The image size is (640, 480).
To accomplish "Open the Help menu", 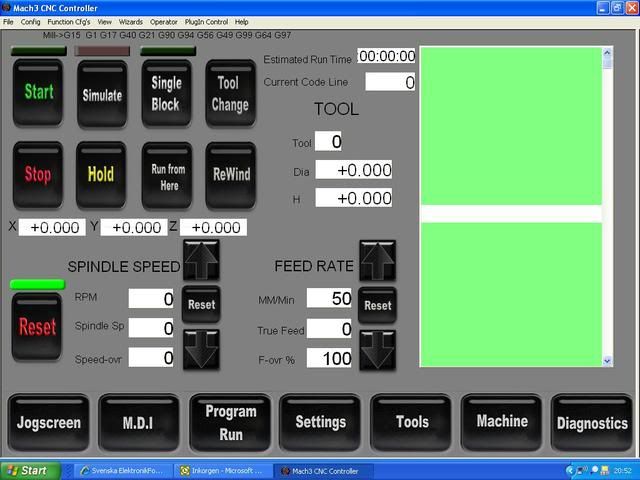I will tap(241, 22).
